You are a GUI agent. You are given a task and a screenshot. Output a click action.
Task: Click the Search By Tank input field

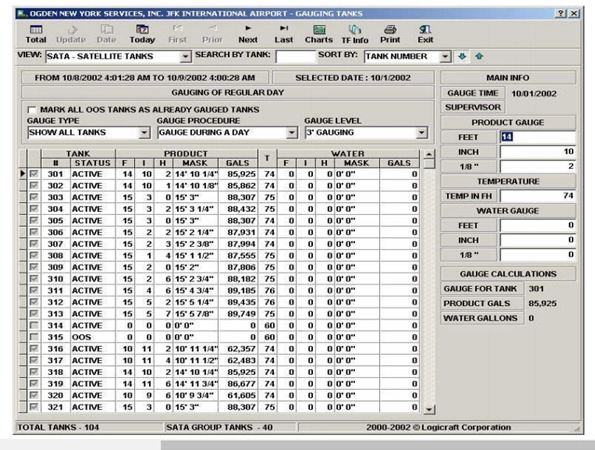coord(296,57)
